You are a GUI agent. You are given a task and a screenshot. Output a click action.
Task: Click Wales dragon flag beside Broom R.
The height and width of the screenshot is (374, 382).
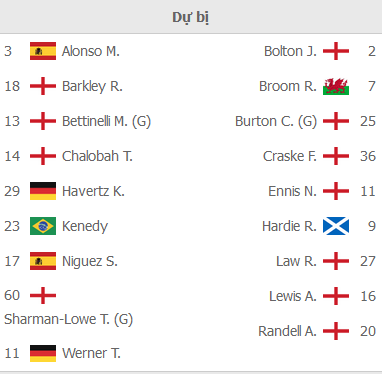(x=336, y=86)
